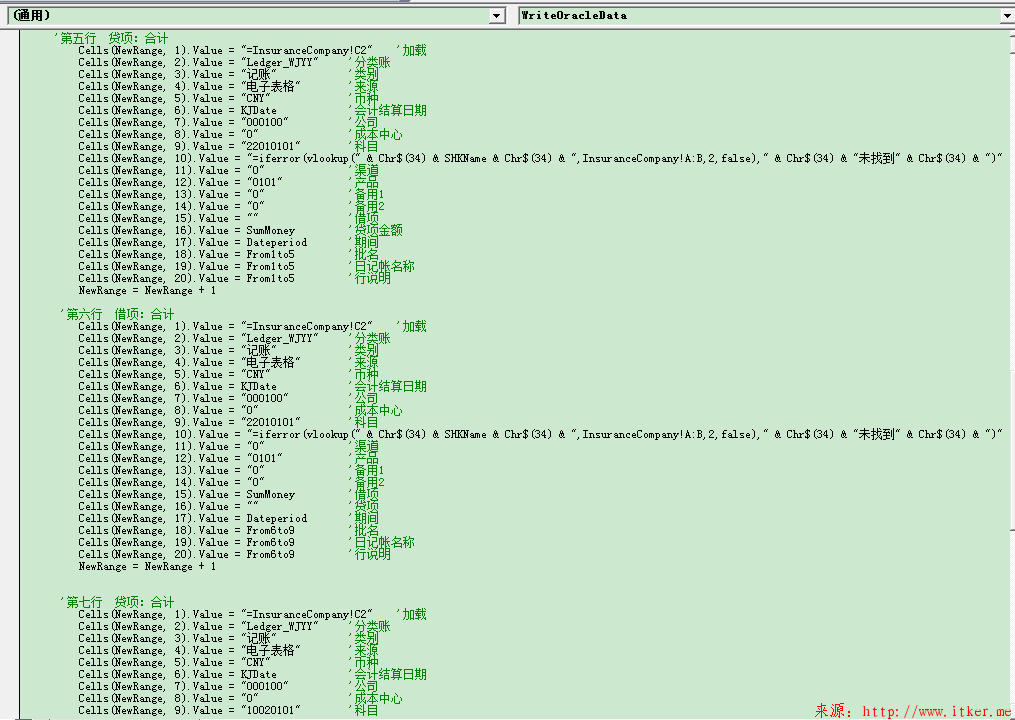Click the first NewRange = NewRange + 1 line

pyautogui.click(x=147, y=291)
